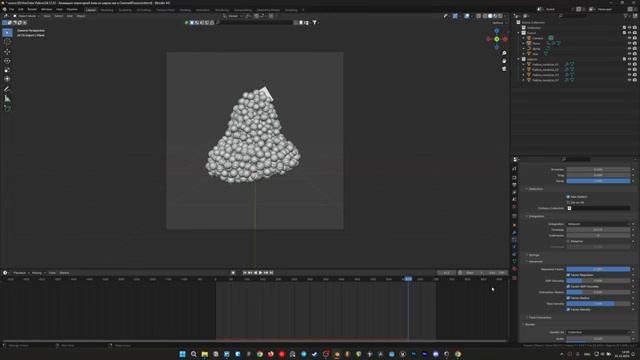The width and height of the screenshot is (640, 360).
Task: Toggle camera view with the gizmo icon
Action: [504, 69]
